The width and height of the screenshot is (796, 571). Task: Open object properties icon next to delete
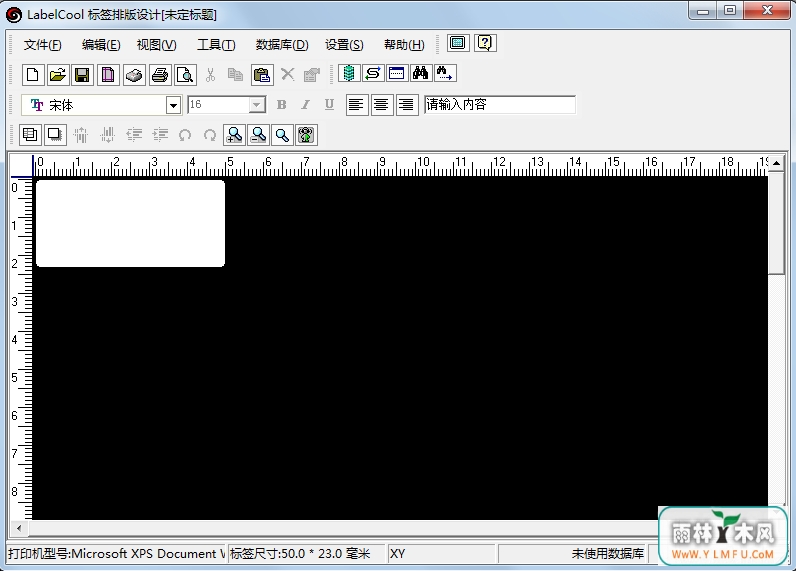312,75
